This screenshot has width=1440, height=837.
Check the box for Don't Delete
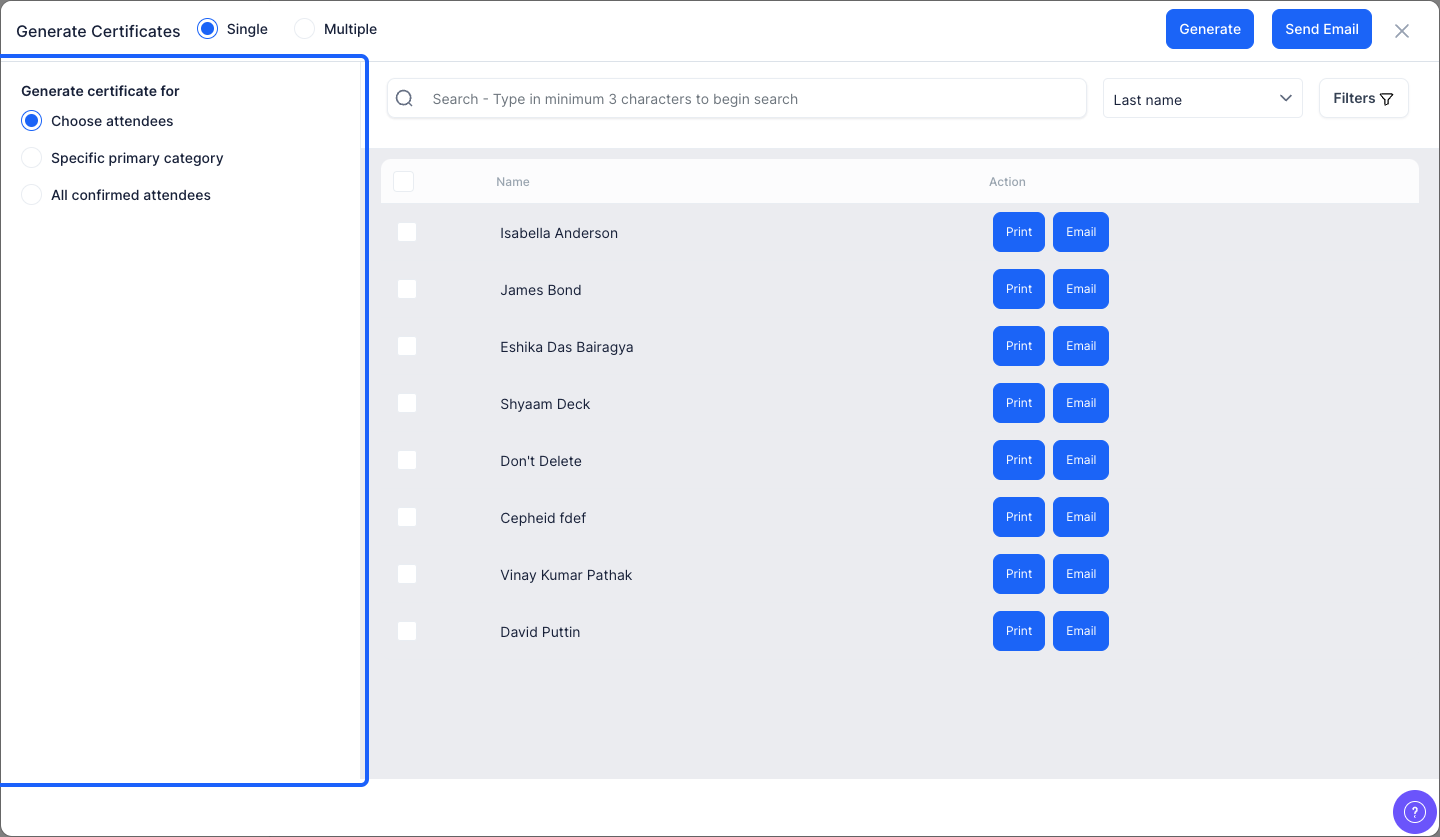tap(407, 460)
